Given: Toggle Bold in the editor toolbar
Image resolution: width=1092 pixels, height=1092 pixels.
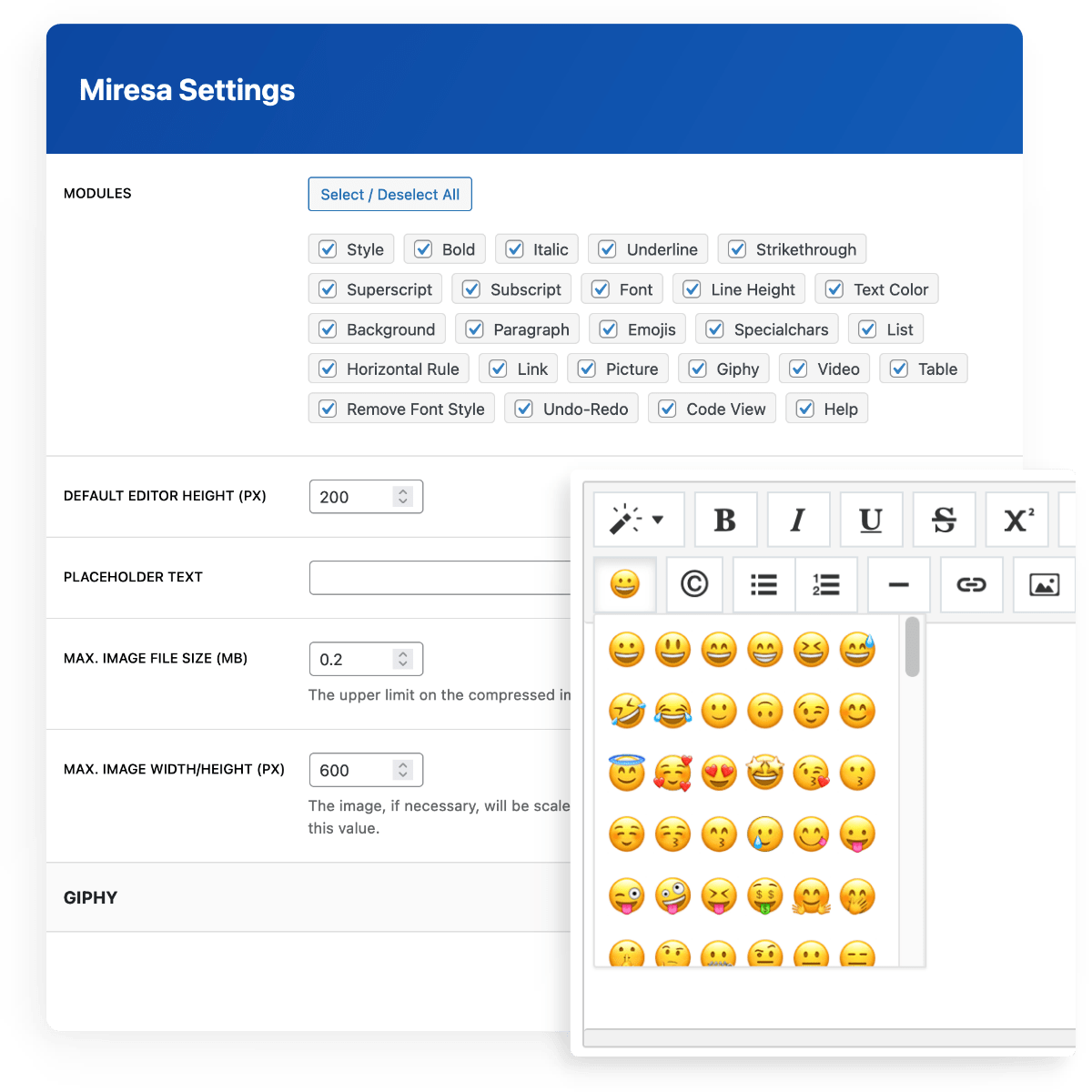Looking at the screenshot, I should pyautogui.click(x=725, y=520).
